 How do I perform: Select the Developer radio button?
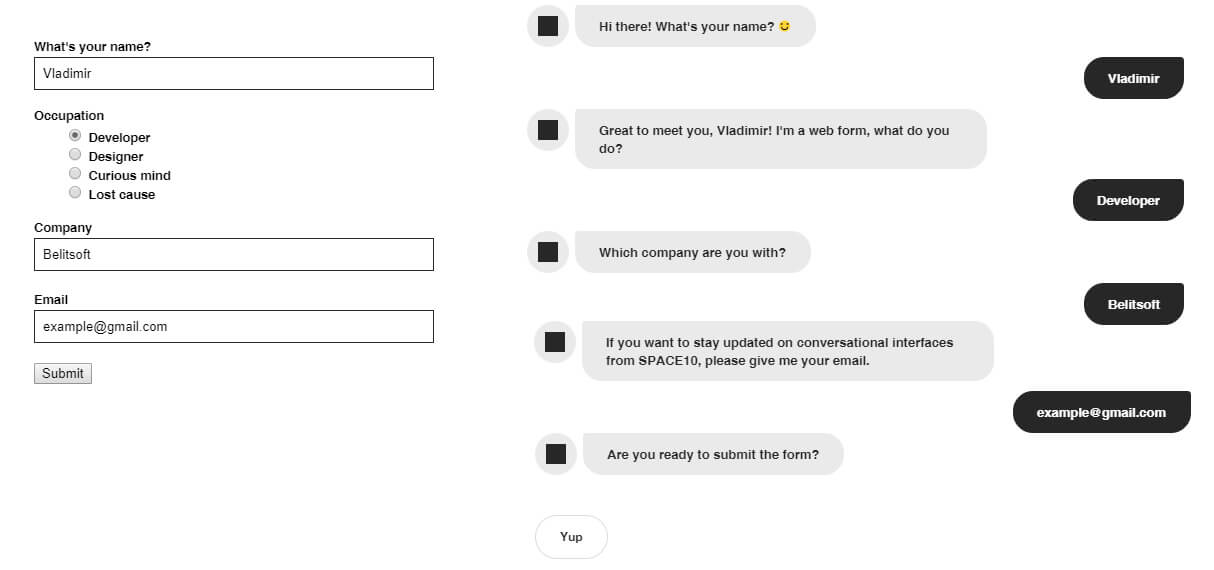coord(75,135)
